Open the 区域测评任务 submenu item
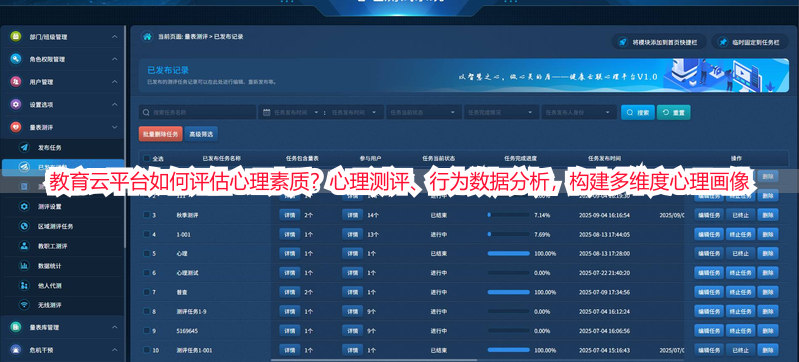 63,226
